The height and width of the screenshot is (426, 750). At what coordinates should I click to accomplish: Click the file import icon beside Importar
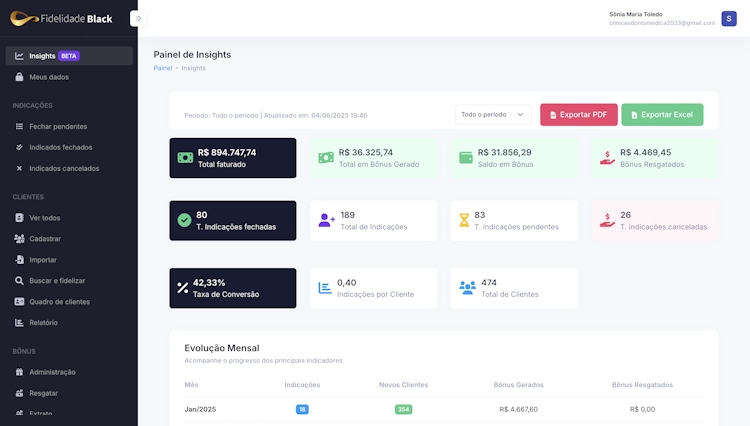click(x=19, y=260)
